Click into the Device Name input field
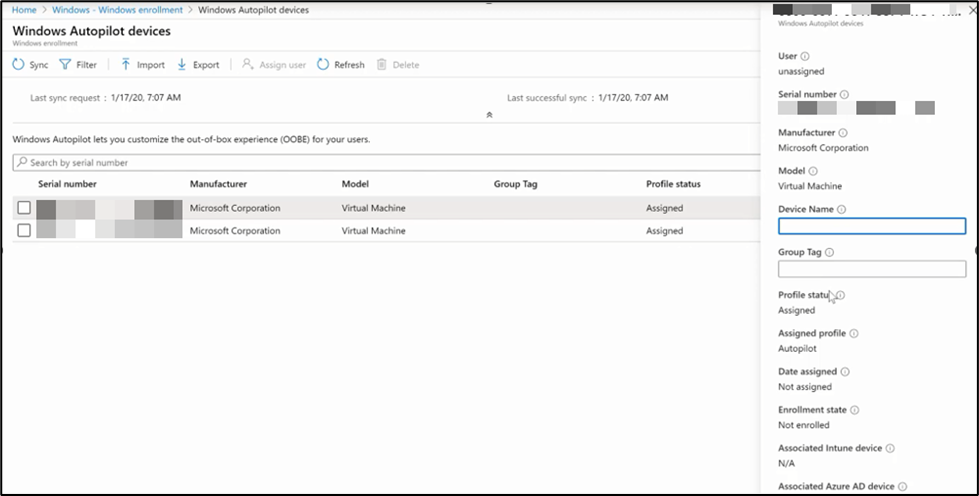Image resolution: width=979 pixels, height=496 pixels. pos(872,226)
